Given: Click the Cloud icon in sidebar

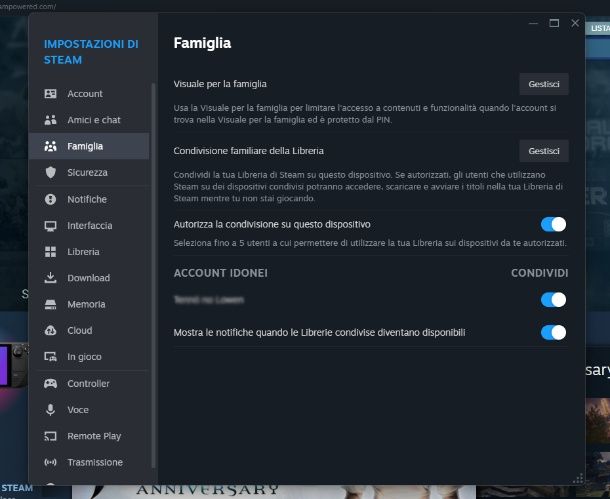Looking at the screenshot, I should coord(50,330).
